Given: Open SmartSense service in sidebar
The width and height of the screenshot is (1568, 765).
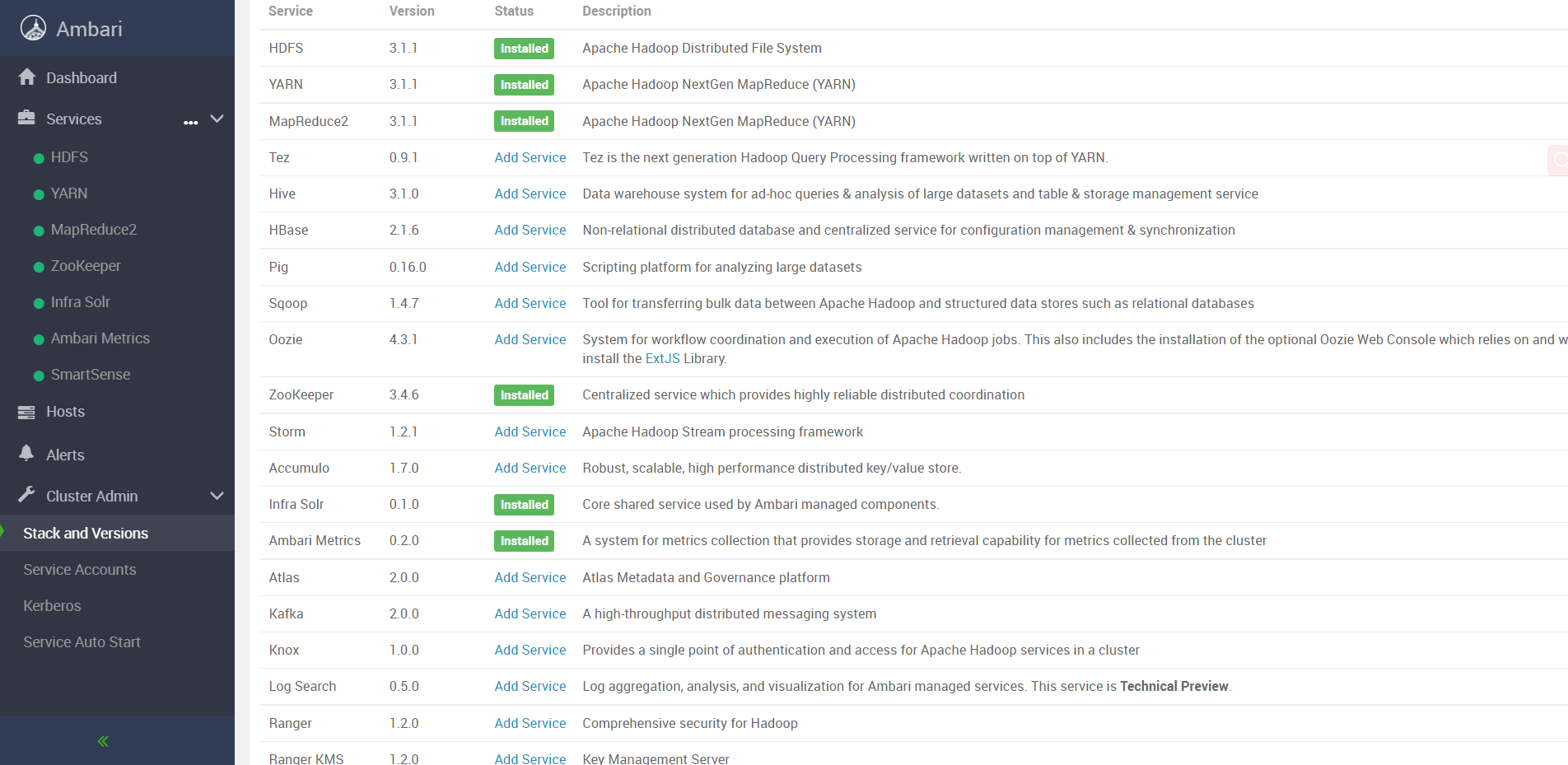Looking at the screenshot, I should (x=91, y=375).
